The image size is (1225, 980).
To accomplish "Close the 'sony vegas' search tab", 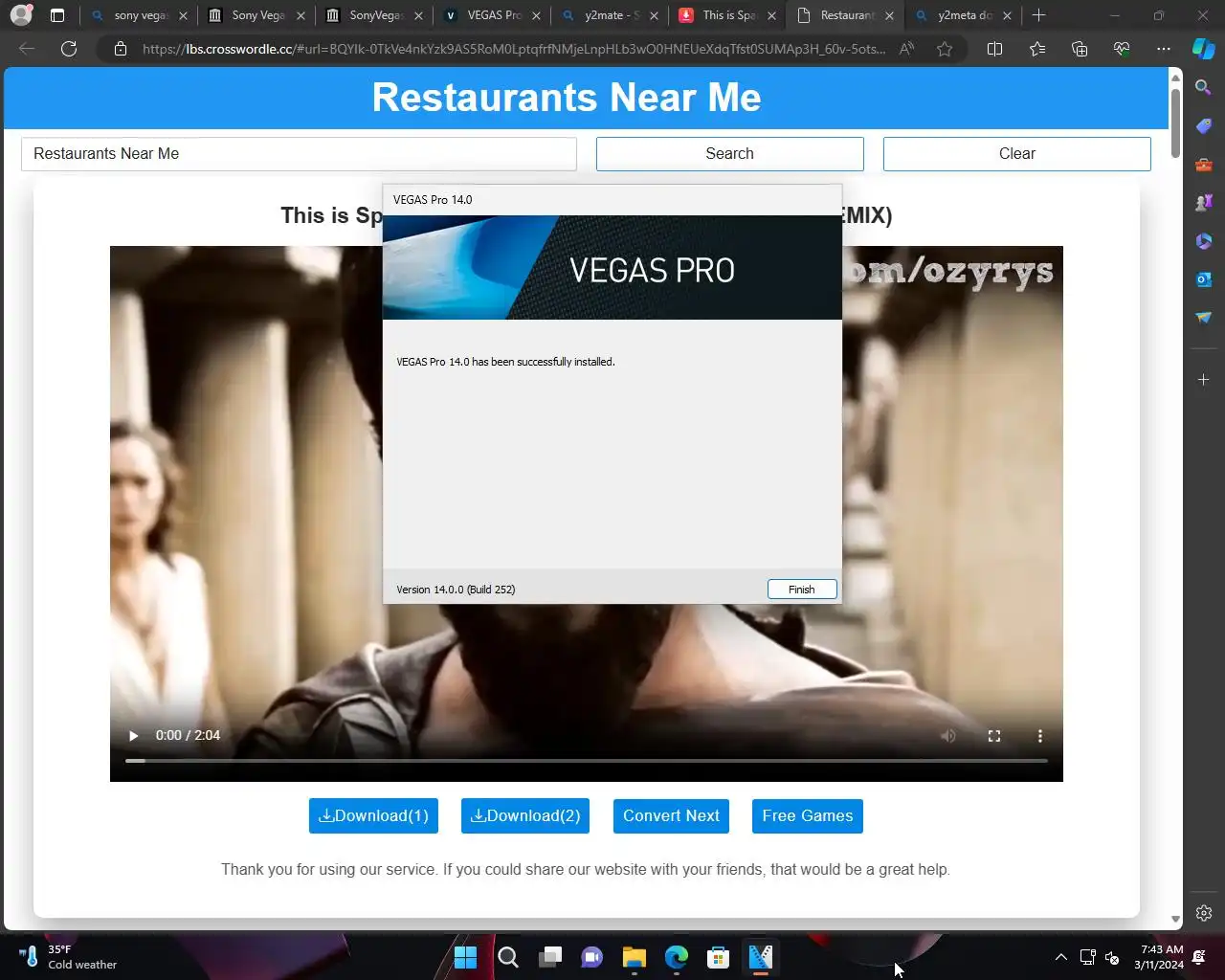I will (183, 15).
